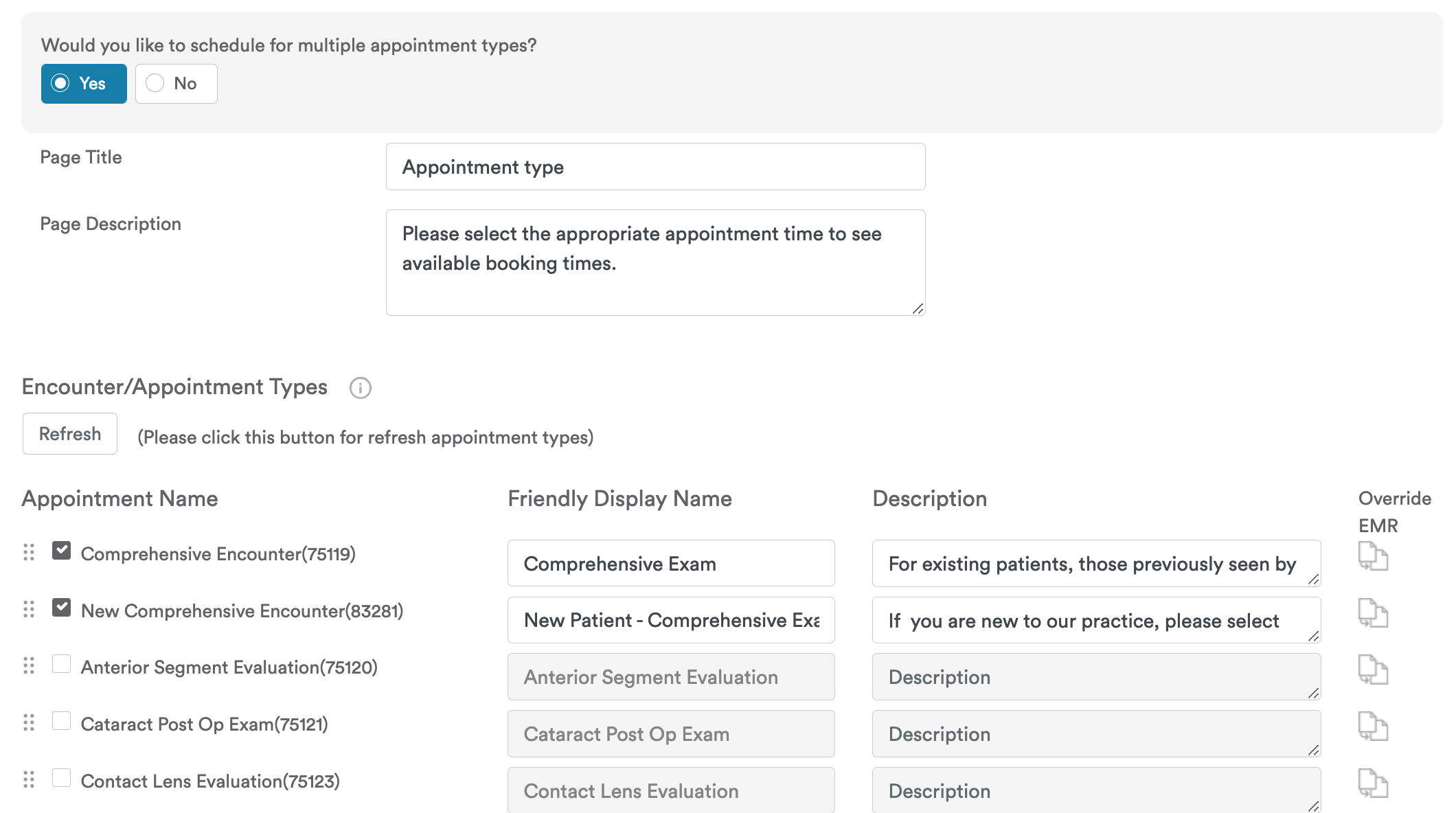The width and height of the screenshot is (1456, 813).
Task: Click Override EMR icon for Cataract Post Op Exam
Action: coord(1372,726)
